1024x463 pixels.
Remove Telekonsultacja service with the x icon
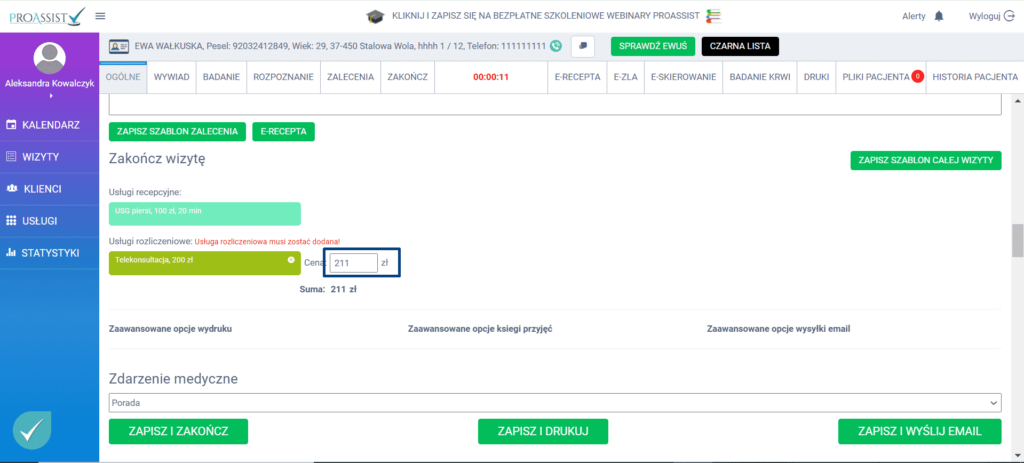(x=291, y=260)
